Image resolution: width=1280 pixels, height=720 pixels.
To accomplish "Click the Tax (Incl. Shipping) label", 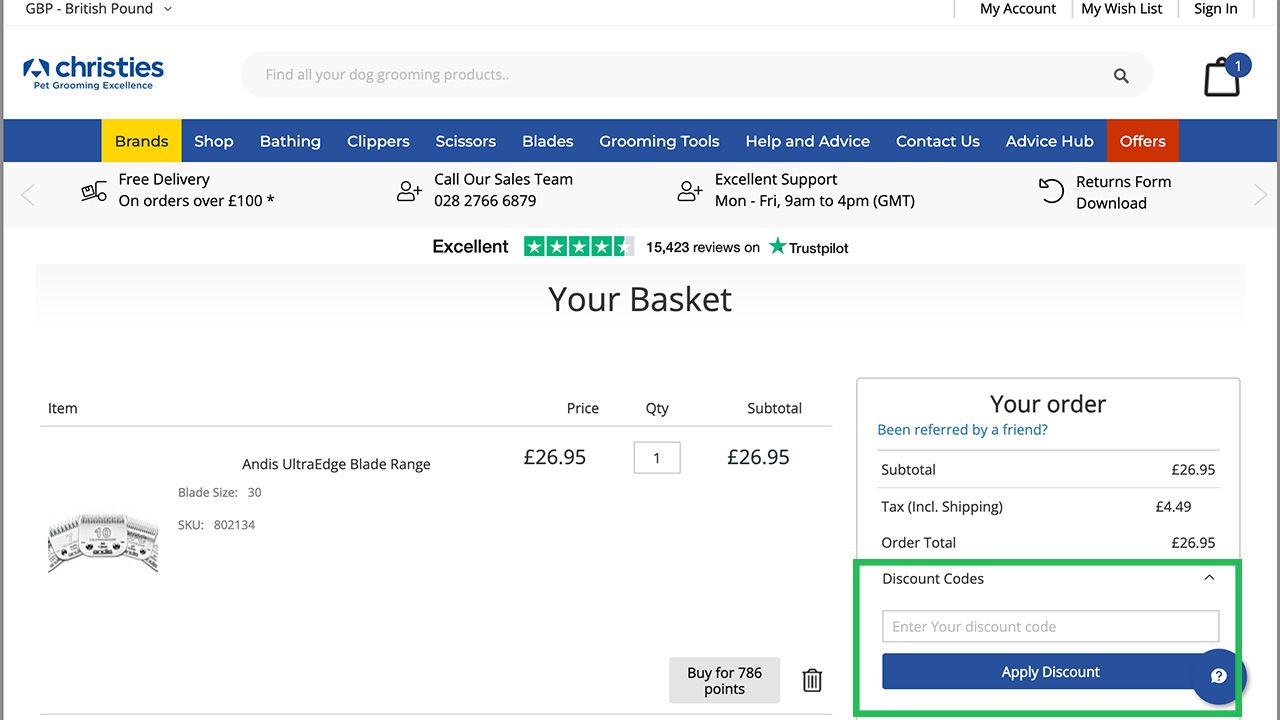I will pyautogui.click(x=942, y=507).
